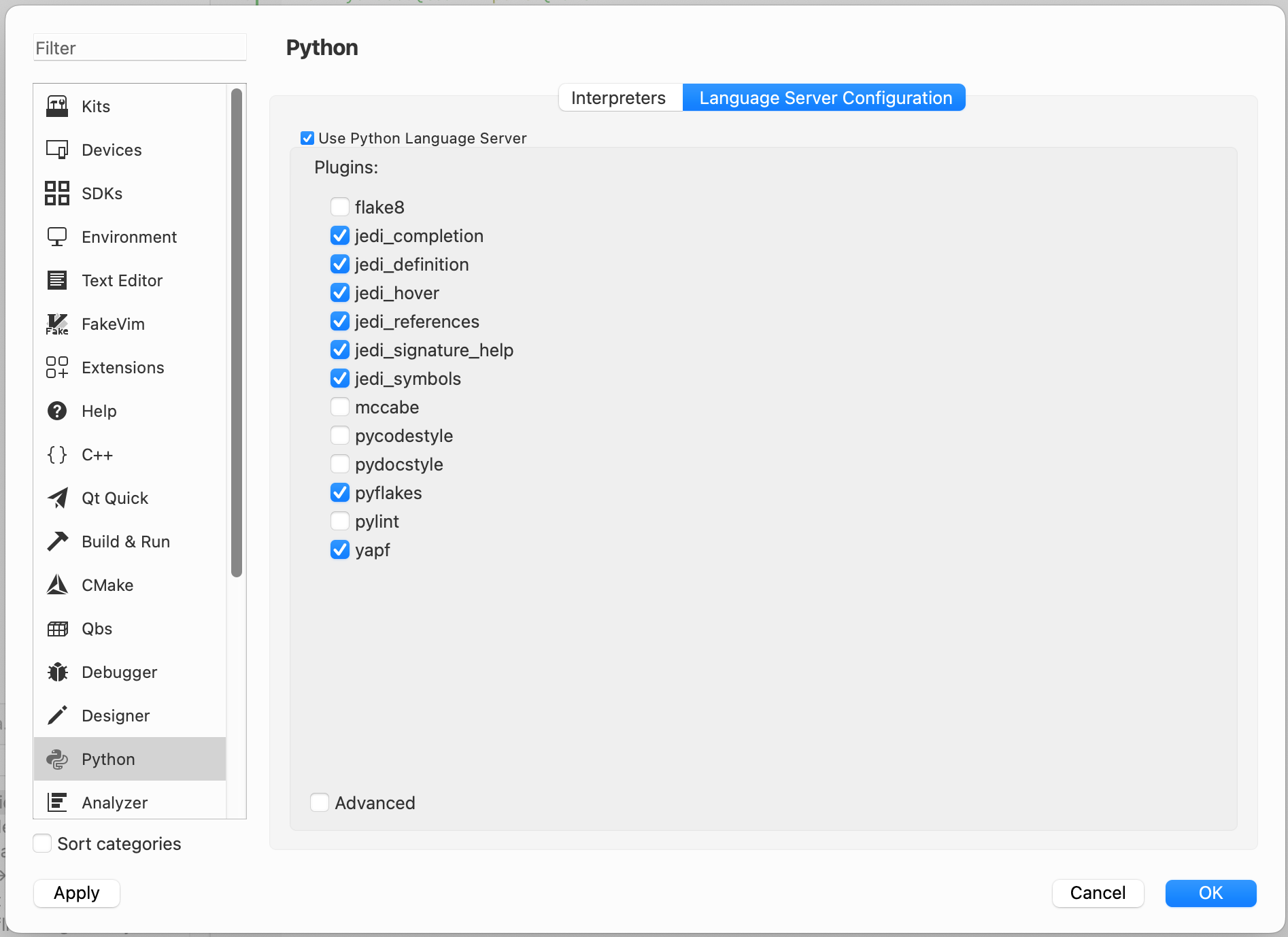Disable the jedi_completion plugin
The width and height of the screenshot is (1288, 937).
click(x=340, y=235)
